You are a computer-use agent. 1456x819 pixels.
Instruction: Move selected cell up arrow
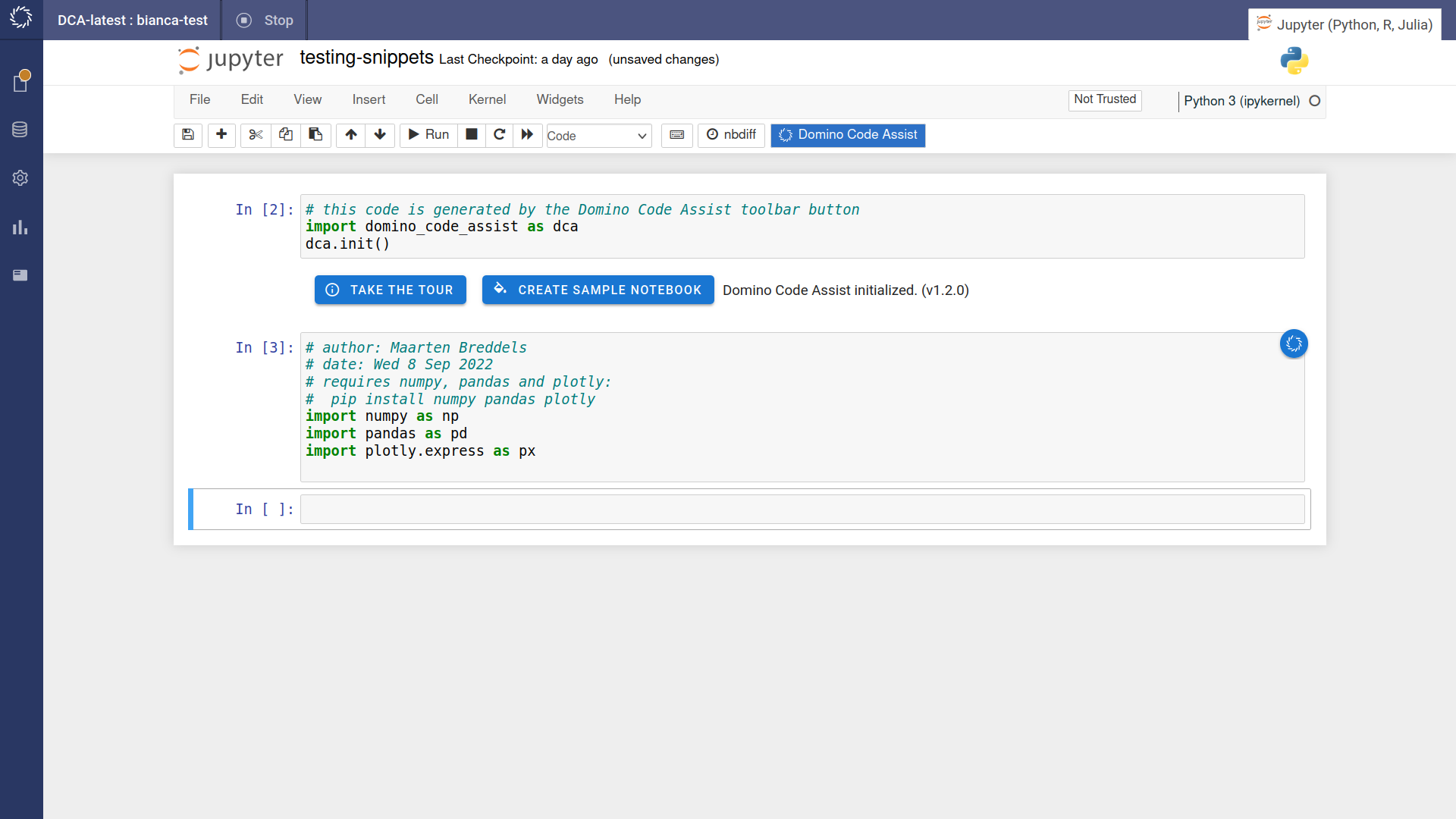coord(351,135)
